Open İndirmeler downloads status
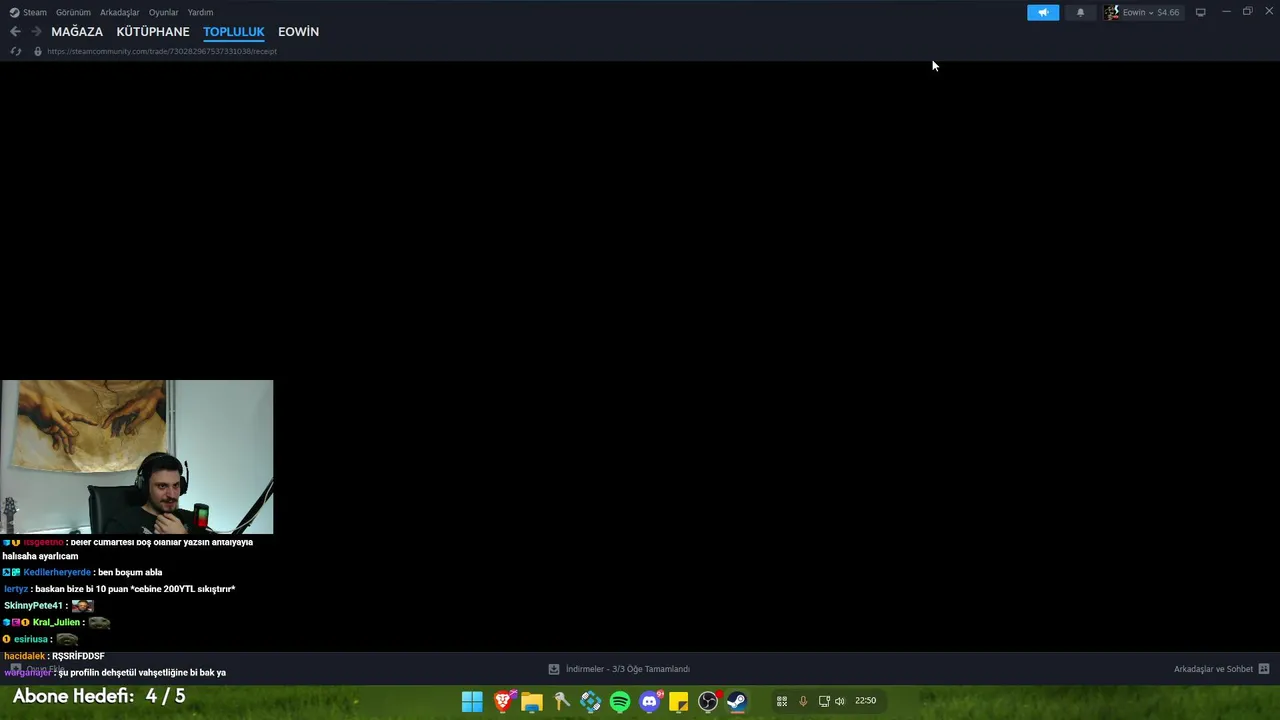The image size is (1280, 720). coord(628,669)
